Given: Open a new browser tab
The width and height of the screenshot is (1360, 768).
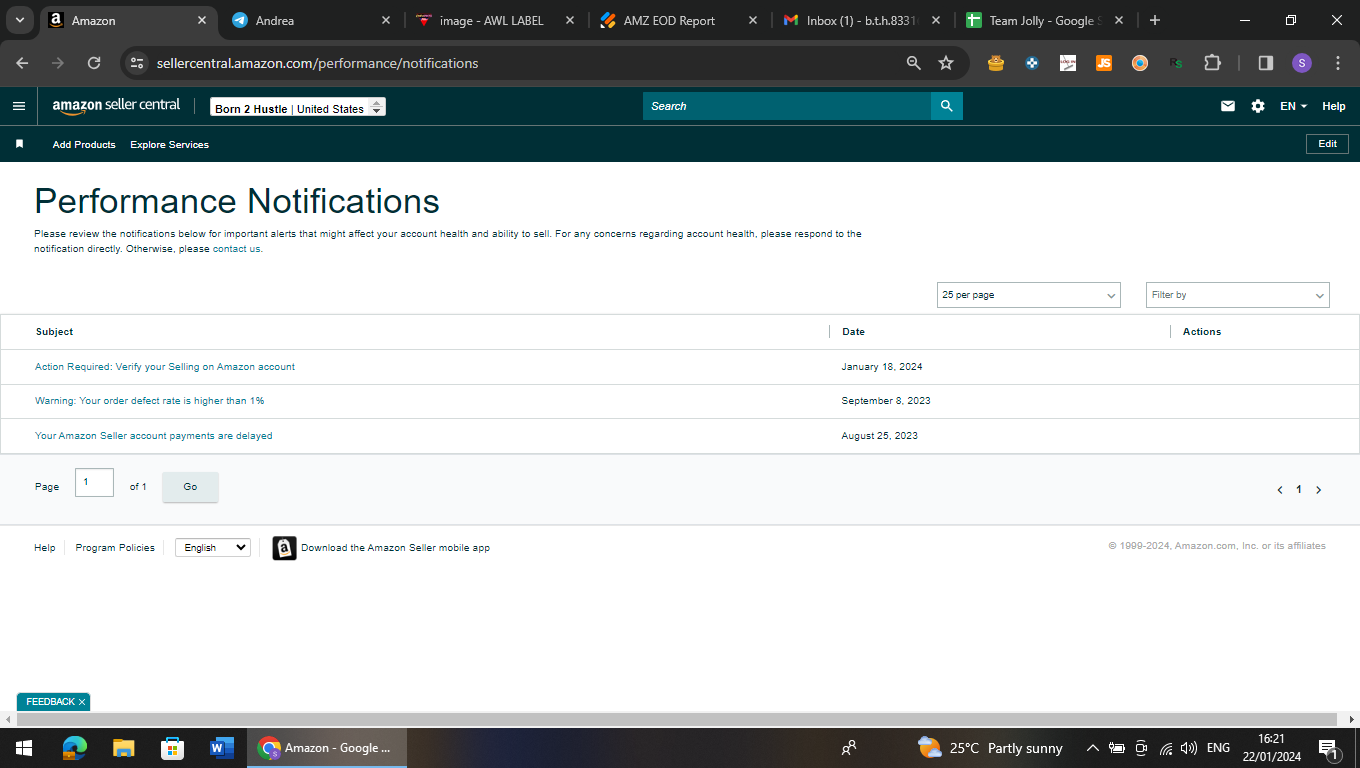Looking at the screenshot, I should (x=1155, y=20).
